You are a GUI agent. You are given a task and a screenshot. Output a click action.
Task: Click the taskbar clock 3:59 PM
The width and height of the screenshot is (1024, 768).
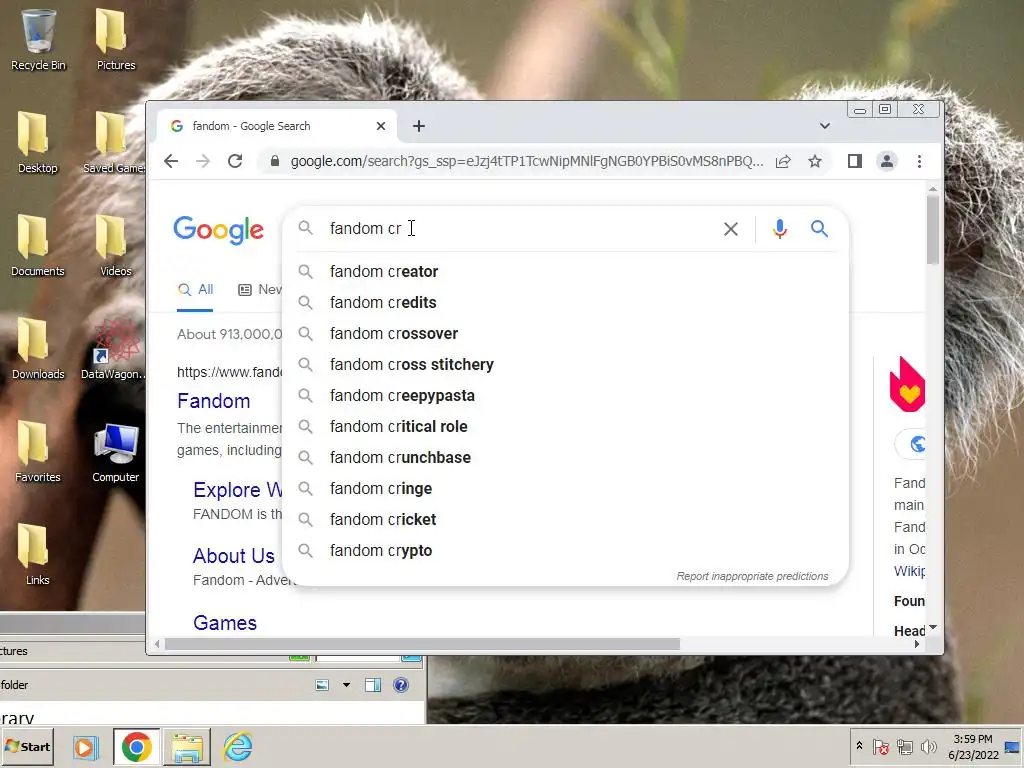point(972,747)
